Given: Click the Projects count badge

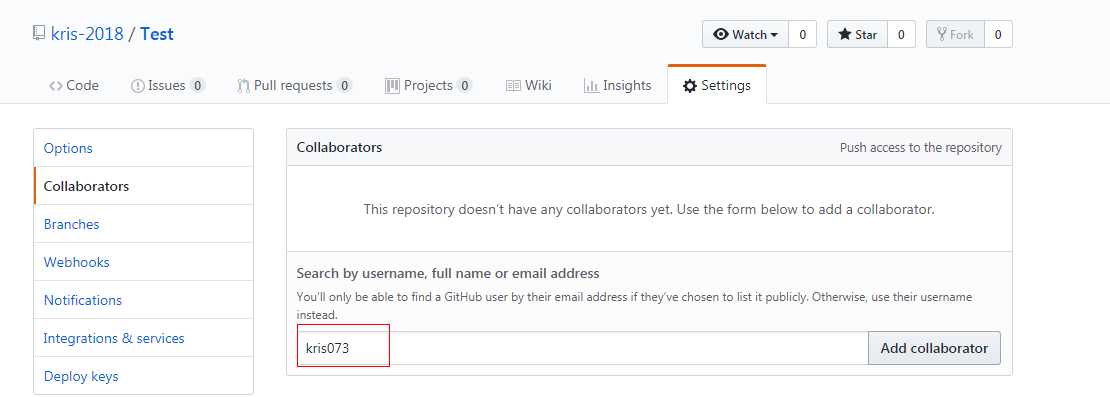Looking at the screenshot, I should [x=464, y=86].
